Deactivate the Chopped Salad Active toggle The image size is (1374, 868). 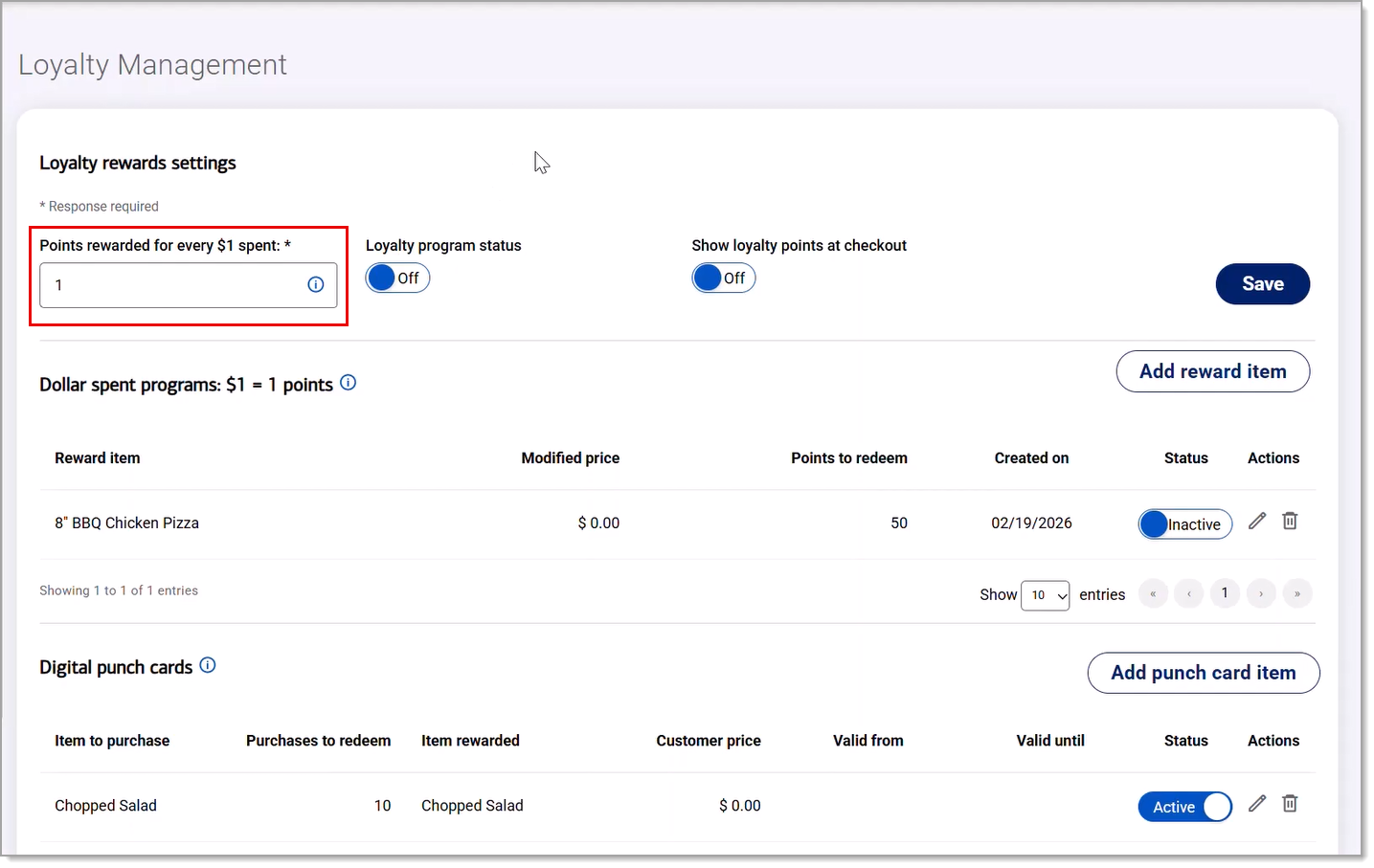[x=1185, y=807]
